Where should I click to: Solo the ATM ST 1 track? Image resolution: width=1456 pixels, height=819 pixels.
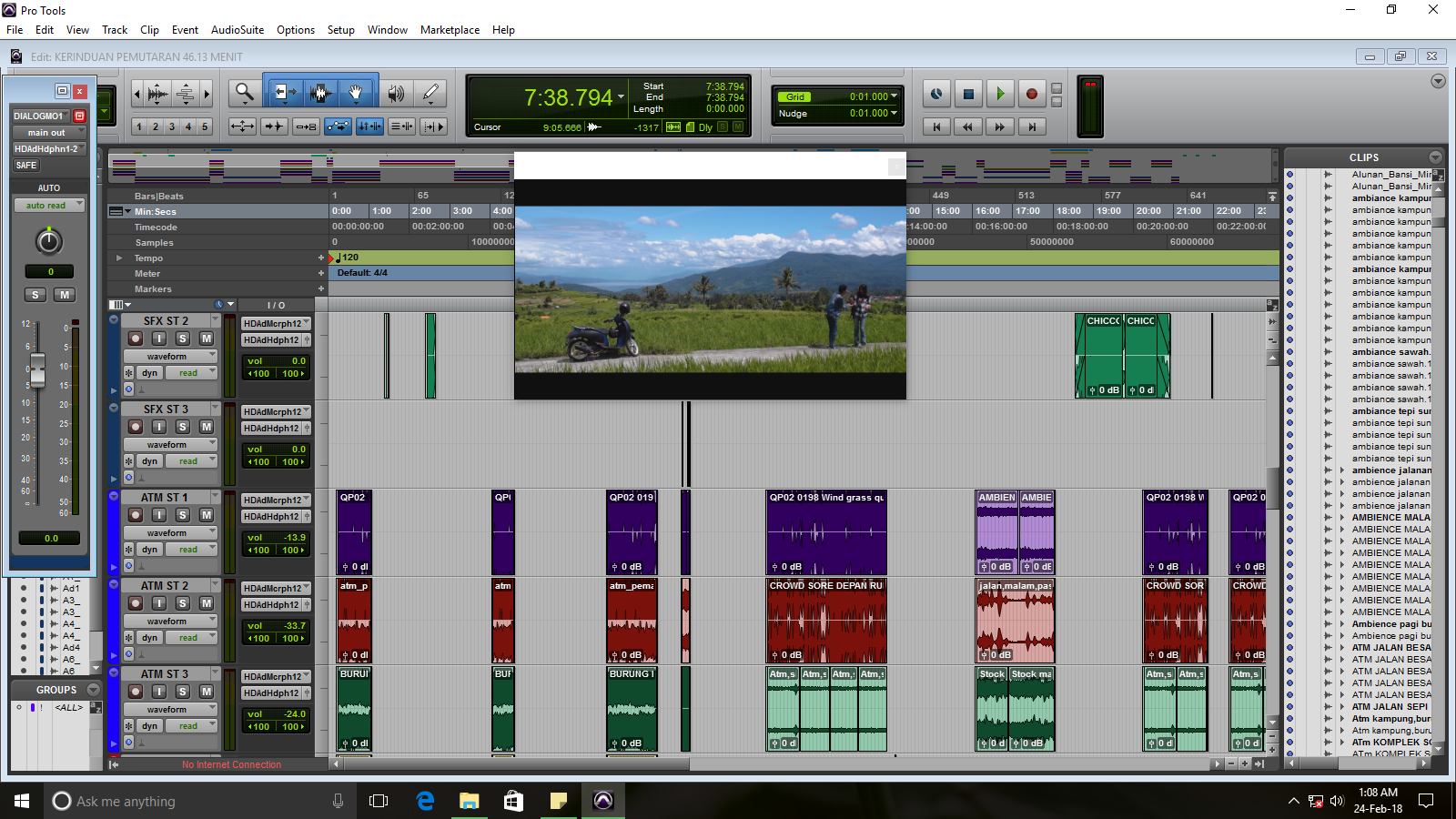coord(183,515)
